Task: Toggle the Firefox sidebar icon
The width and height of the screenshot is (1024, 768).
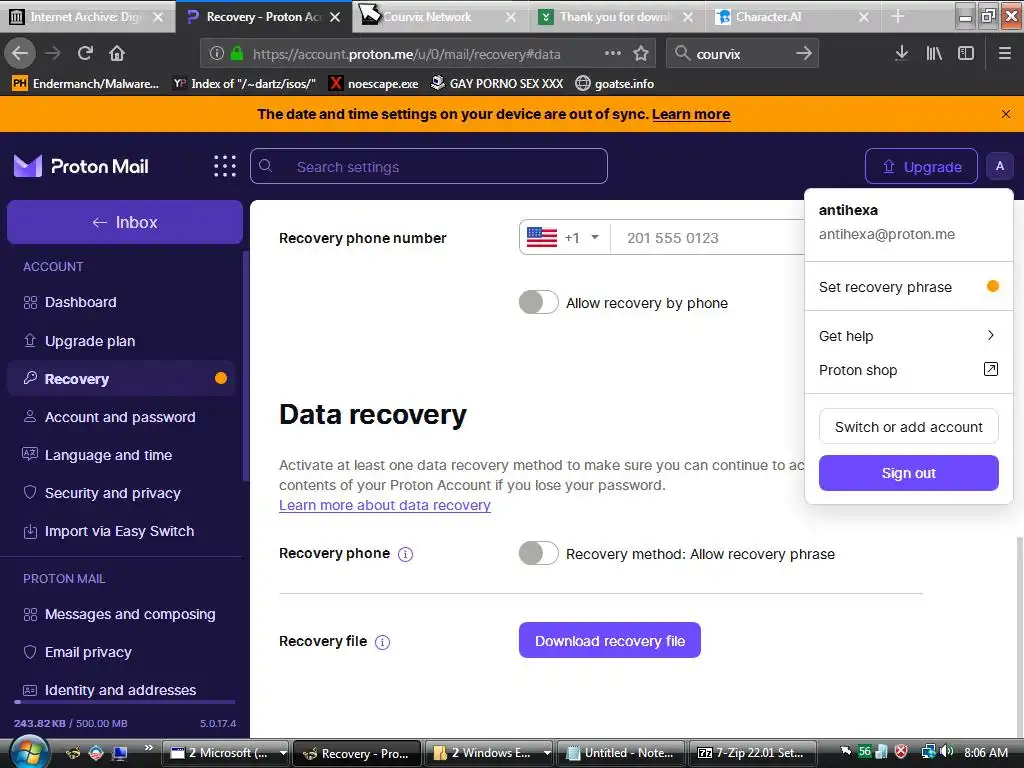Action: [966, 54]
